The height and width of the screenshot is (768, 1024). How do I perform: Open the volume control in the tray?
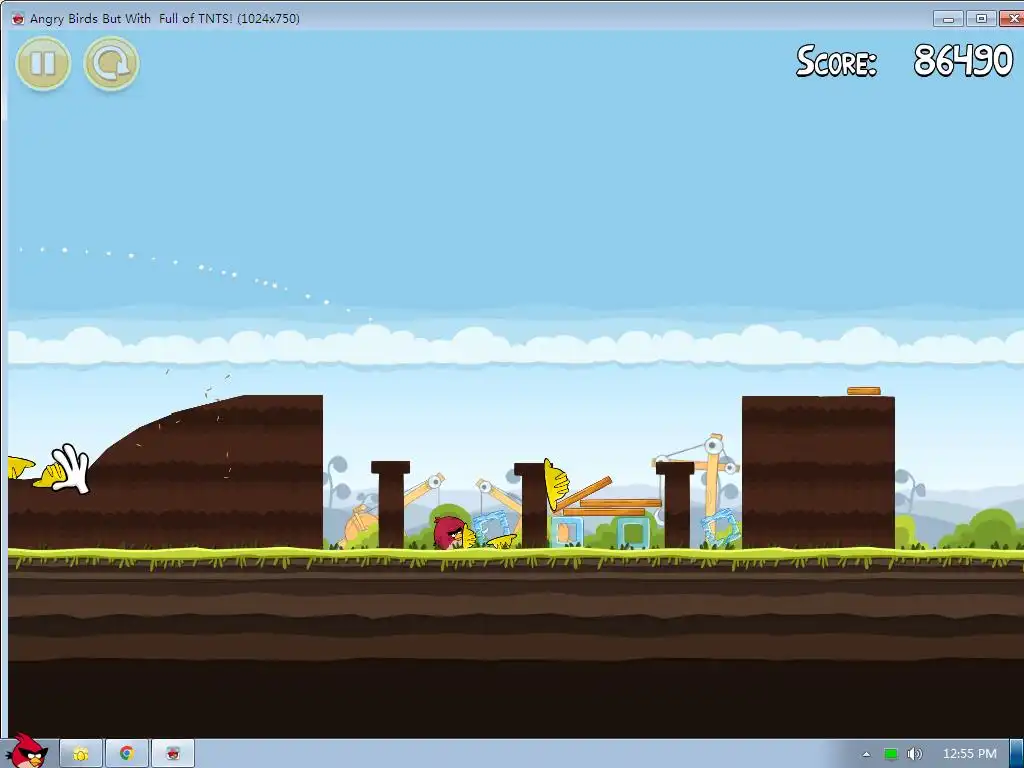(x=915, y=754)
